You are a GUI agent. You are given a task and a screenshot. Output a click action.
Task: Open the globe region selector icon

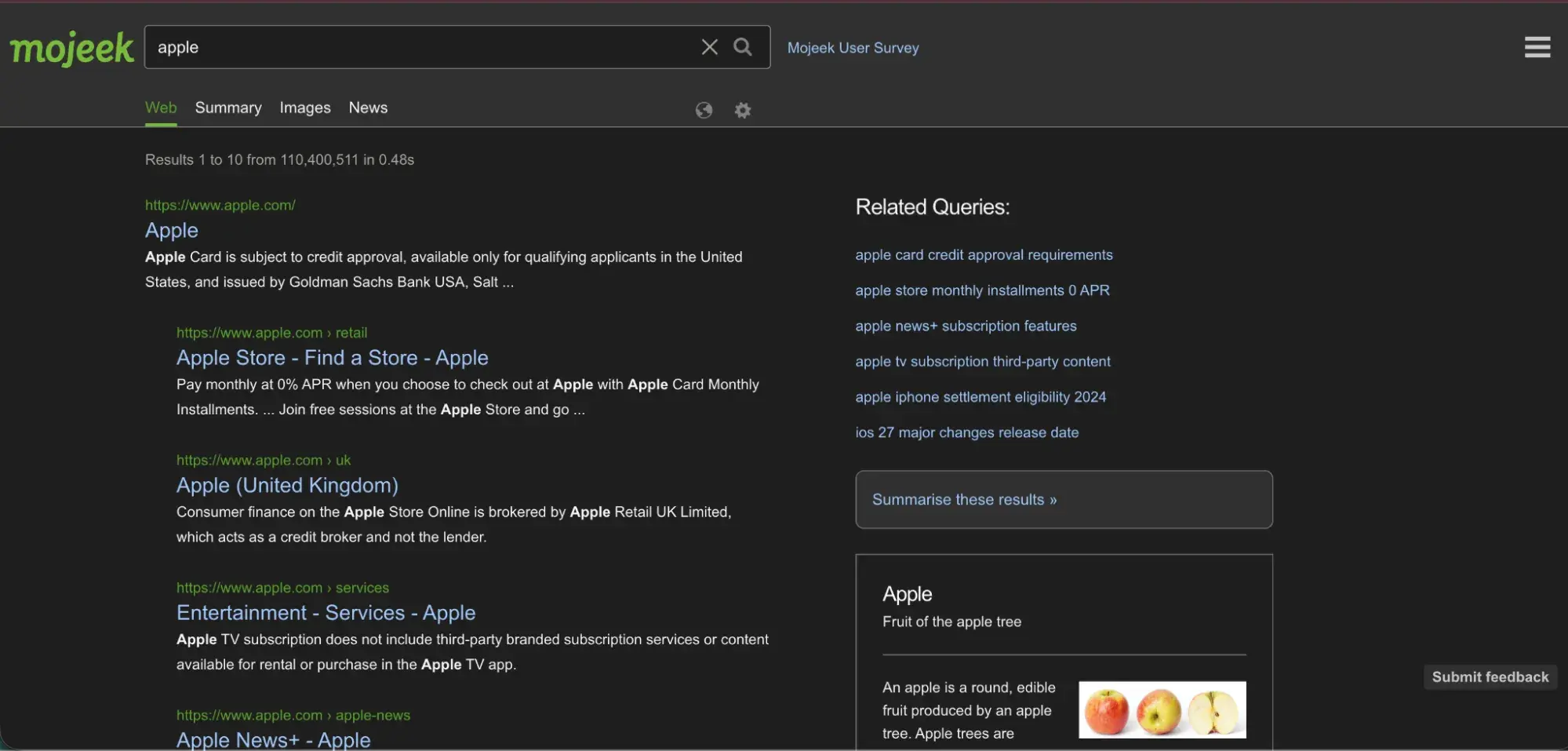[x=704, y=110]
